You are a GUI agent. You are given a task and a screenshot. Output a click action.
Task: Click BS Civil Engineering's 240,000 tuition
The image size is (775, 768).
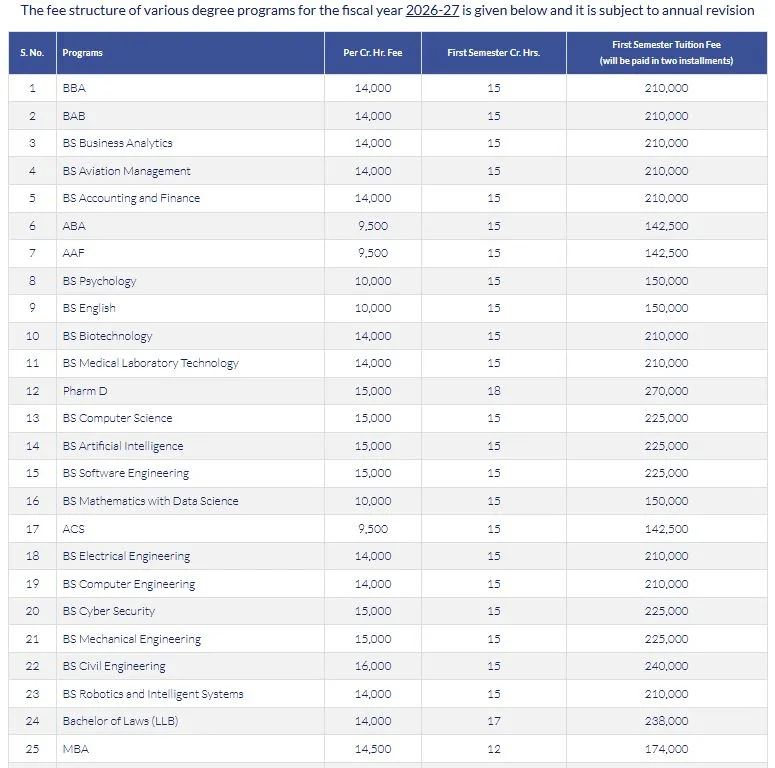tap(666, 666)
